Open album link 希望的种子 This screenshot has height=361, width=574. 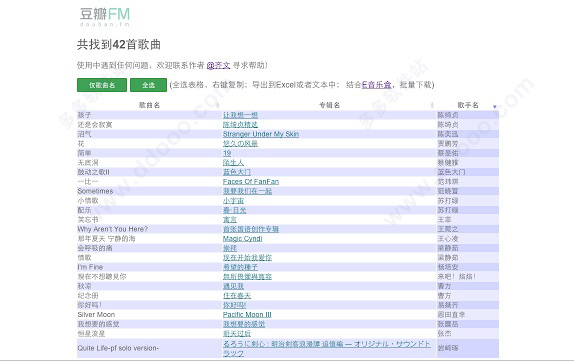click(240, 267)
